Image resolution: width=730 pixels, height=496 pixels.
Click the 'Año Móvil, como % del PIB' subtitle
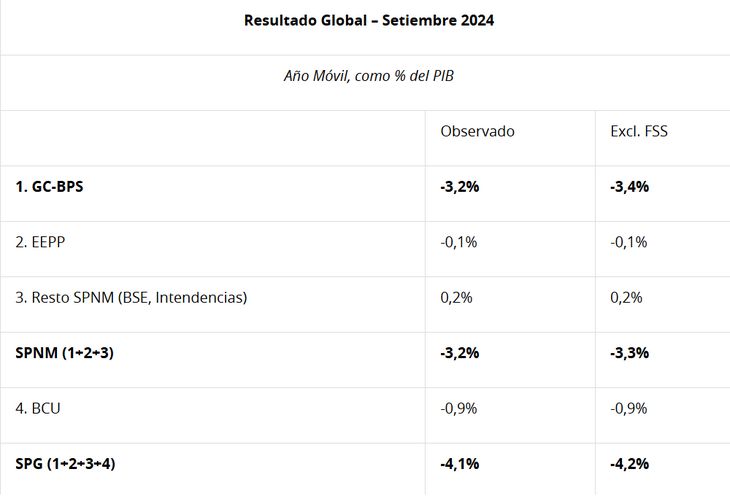pos(368,76)
